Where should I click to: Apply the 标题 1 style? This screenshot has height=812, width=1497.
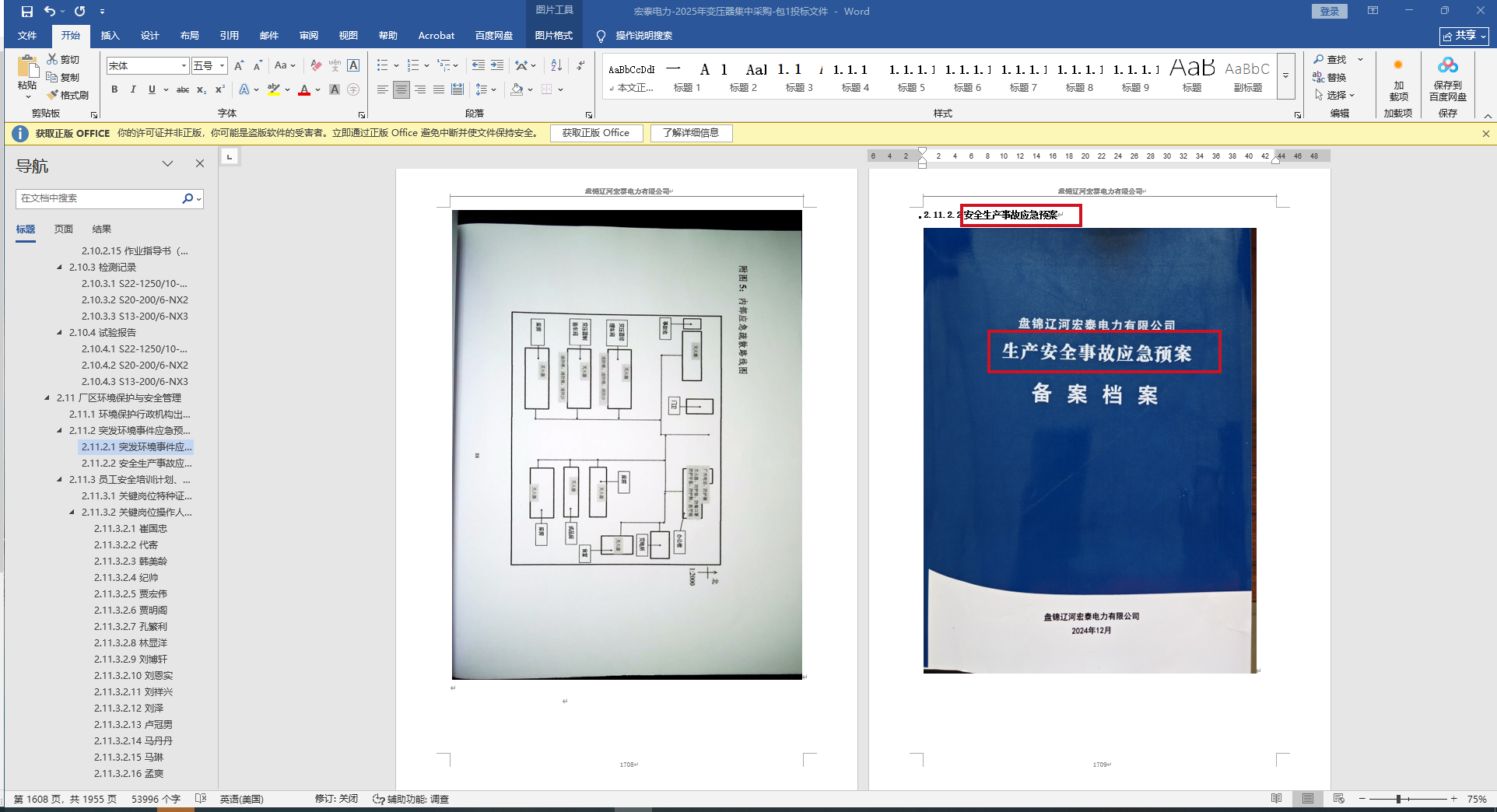pyautogui.click(x=687, y=77)
